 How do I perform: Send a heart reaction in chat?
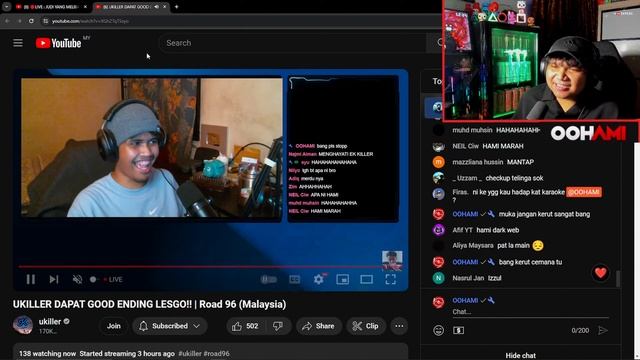point(600,273)
